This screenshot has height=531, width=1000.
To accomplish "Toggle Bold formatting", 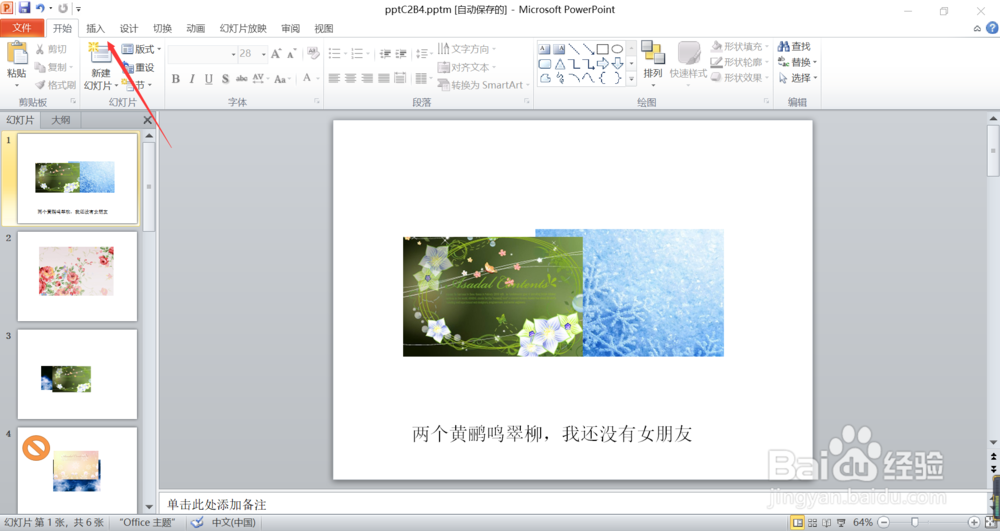I will tap(175, 79).
